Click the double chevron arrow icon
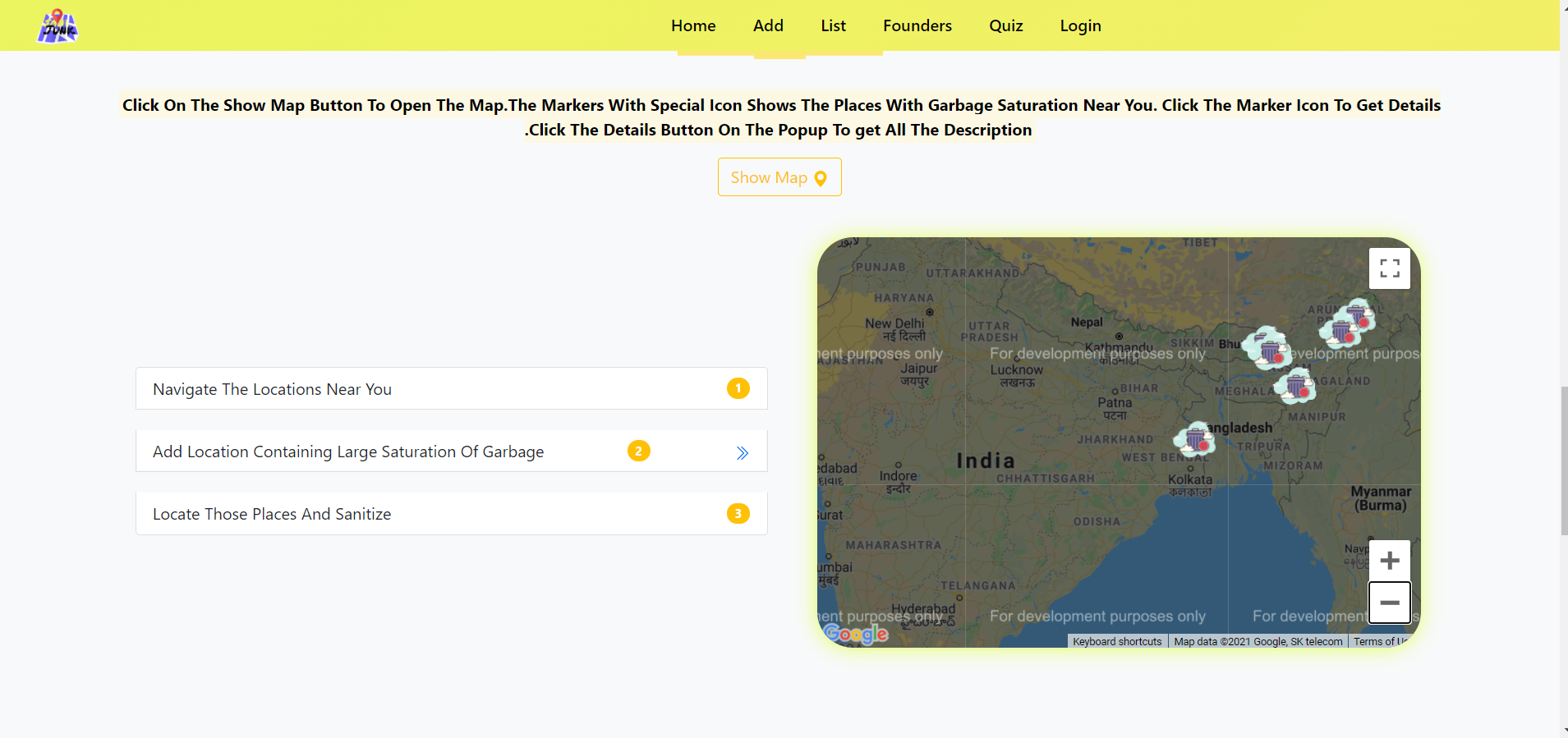1568x738 pixels. coord(743,453)
